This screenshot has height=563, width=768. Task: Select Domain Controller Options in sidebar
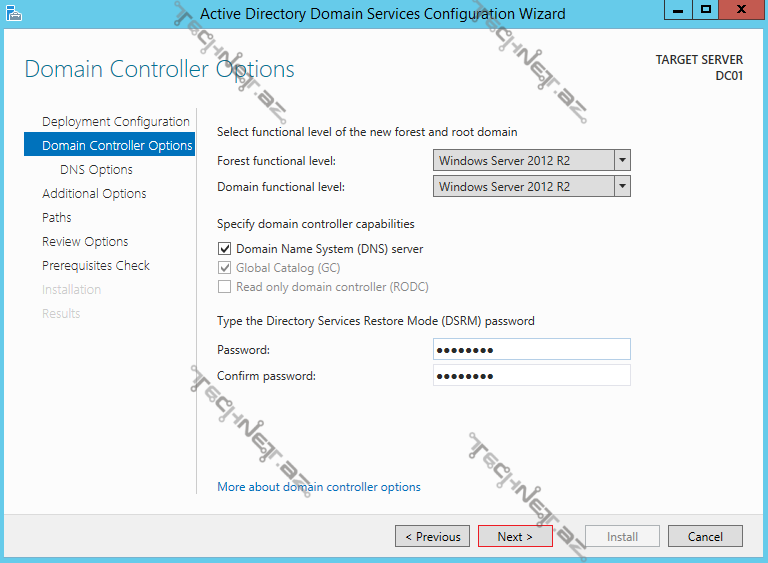click(117, 146)
